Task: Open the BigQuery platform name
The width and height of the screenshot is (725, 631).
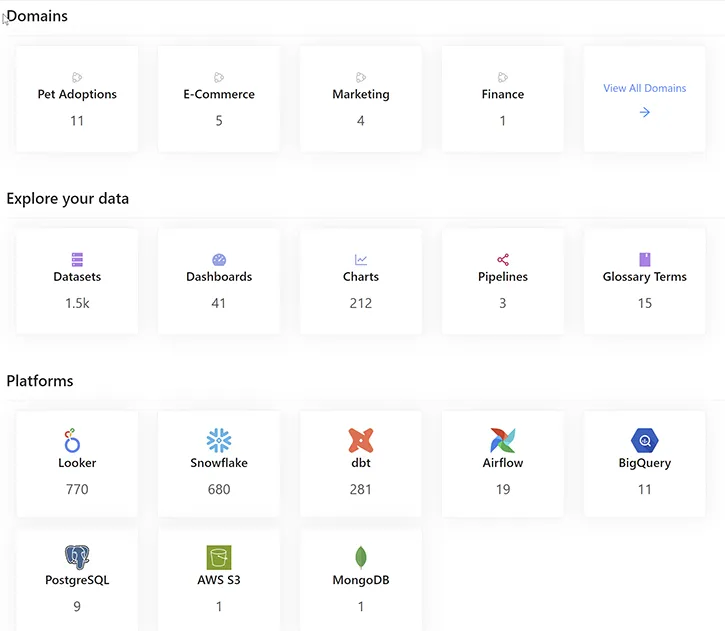Action: coord(645,463)
